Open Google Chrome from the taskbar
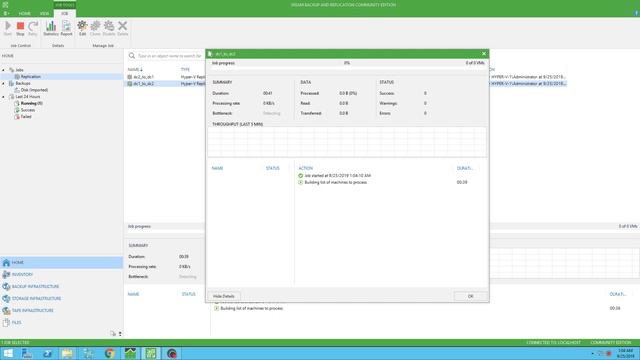 [109, 353]
